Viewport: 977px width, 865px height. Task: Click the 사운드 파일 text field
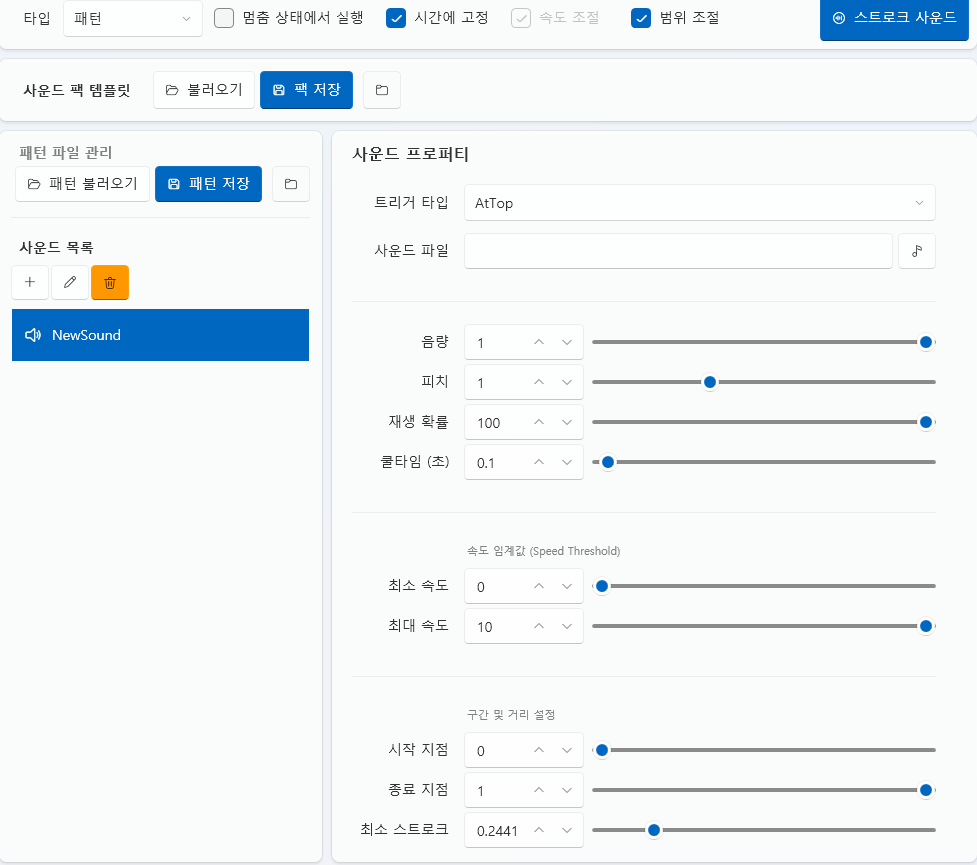[x=677, y=252]
